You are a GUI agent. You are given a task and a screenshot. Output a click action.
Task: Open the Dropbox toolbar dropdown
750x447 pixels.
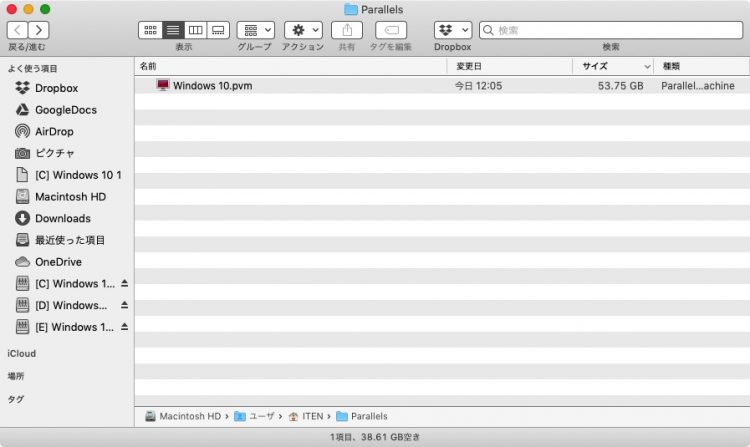pos(453,30)
